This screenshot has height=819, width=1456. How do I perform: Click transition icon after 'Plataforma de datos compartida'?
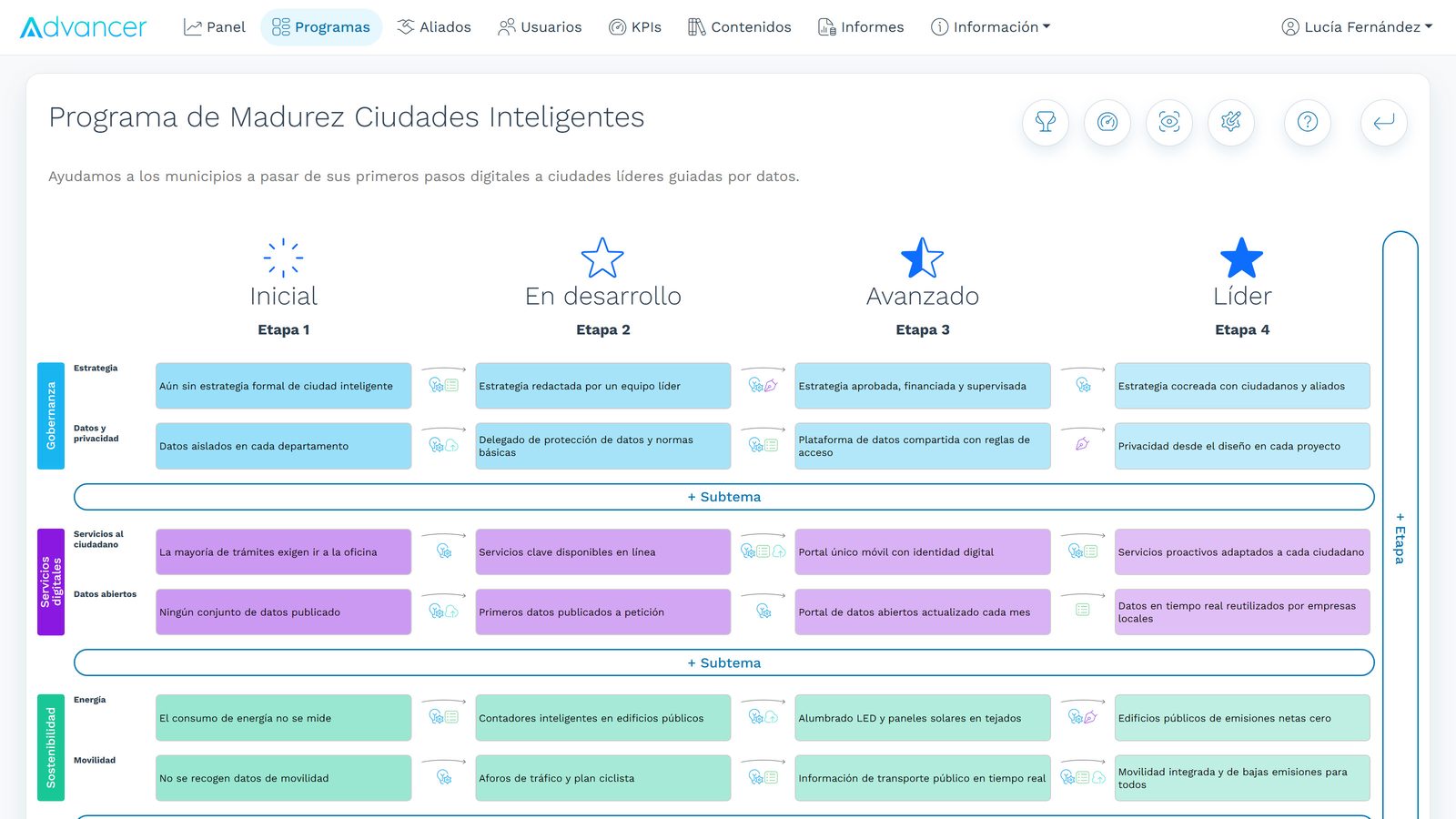coord(1082,445)
